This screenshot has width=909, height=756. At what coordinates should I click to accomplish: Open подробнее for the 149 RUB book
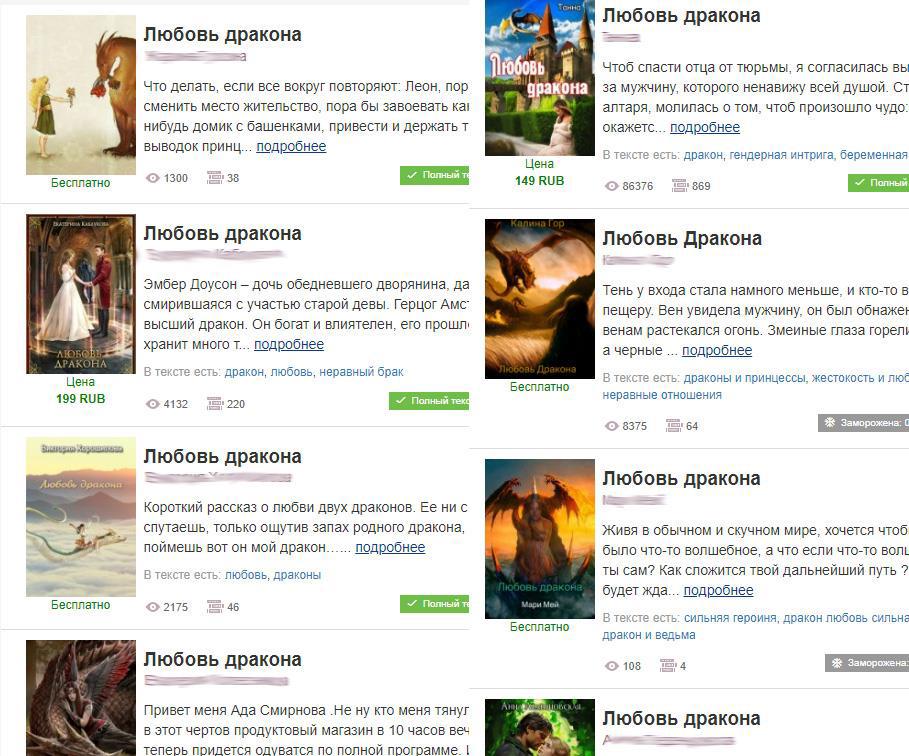pyautogui.click(x=705, y=127)
